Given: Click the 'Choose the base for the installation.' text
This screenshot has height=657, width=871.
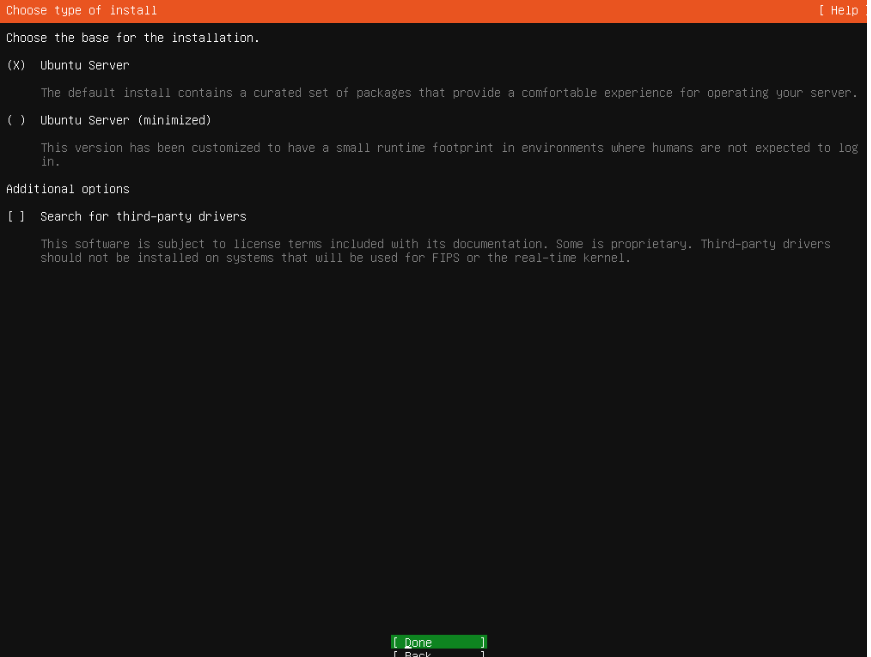Looking at the screenshot, I should [133, 38].
